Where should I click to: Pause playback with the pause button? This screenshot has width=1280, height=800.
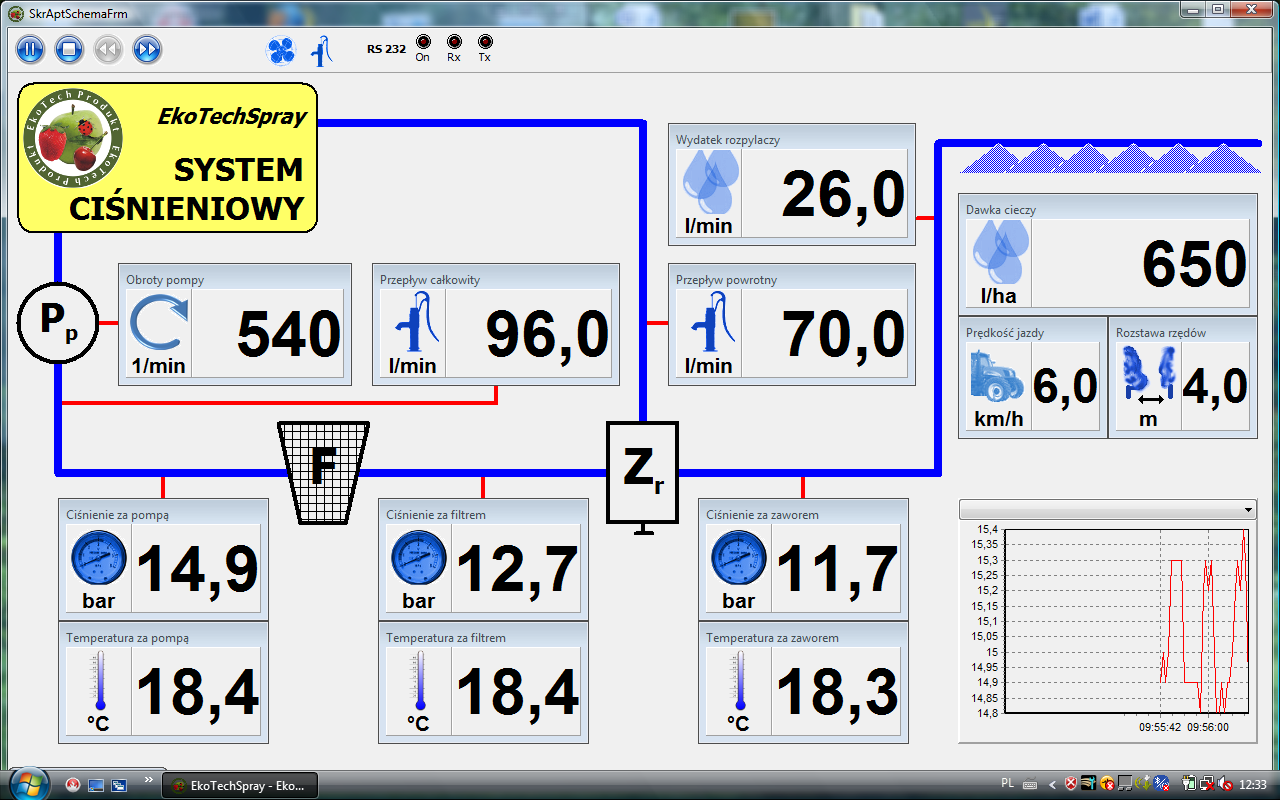[30, 49]
